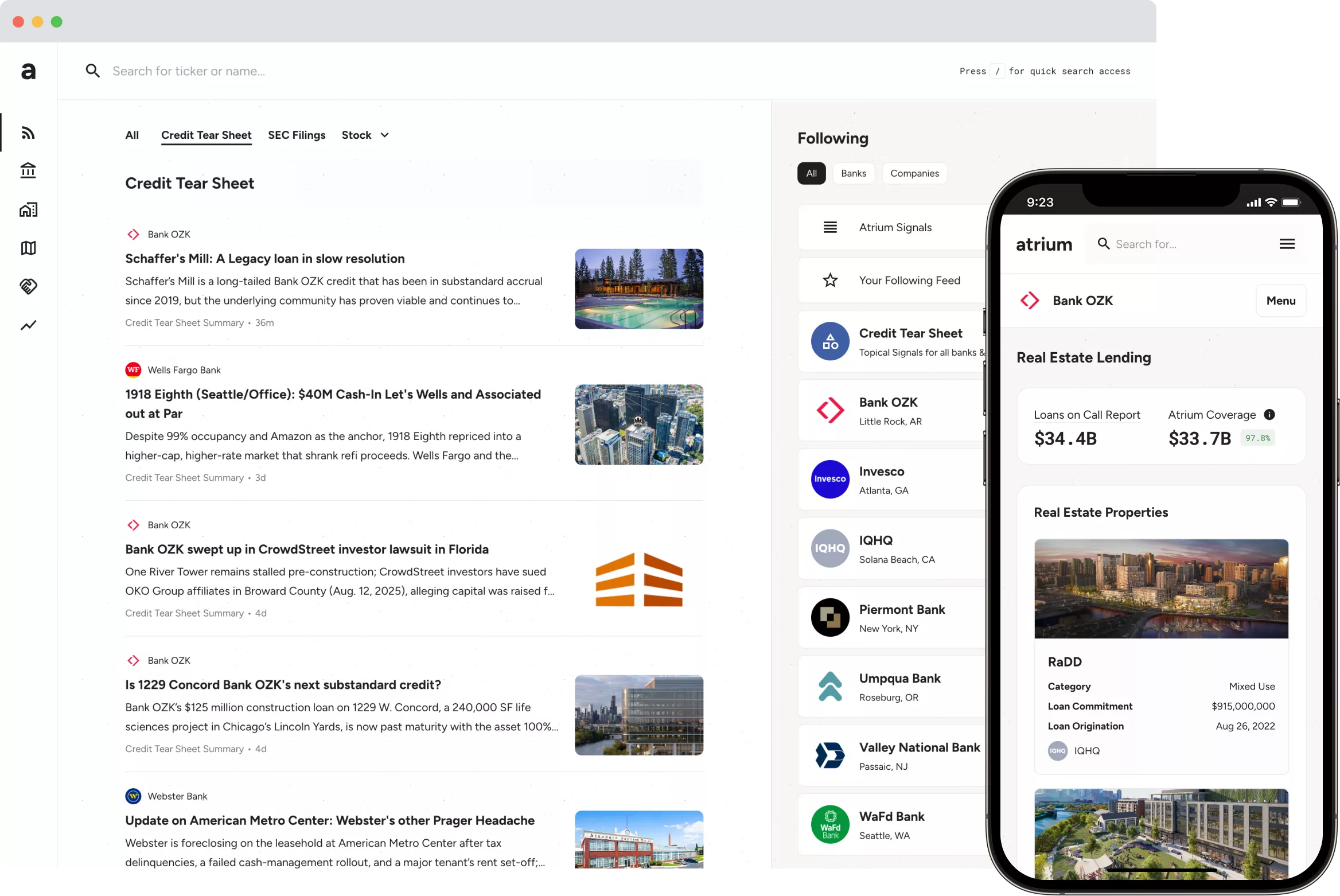Click the 97.8% coverage badge
The image size is (1340, 896).
[x=1258, y=438]
